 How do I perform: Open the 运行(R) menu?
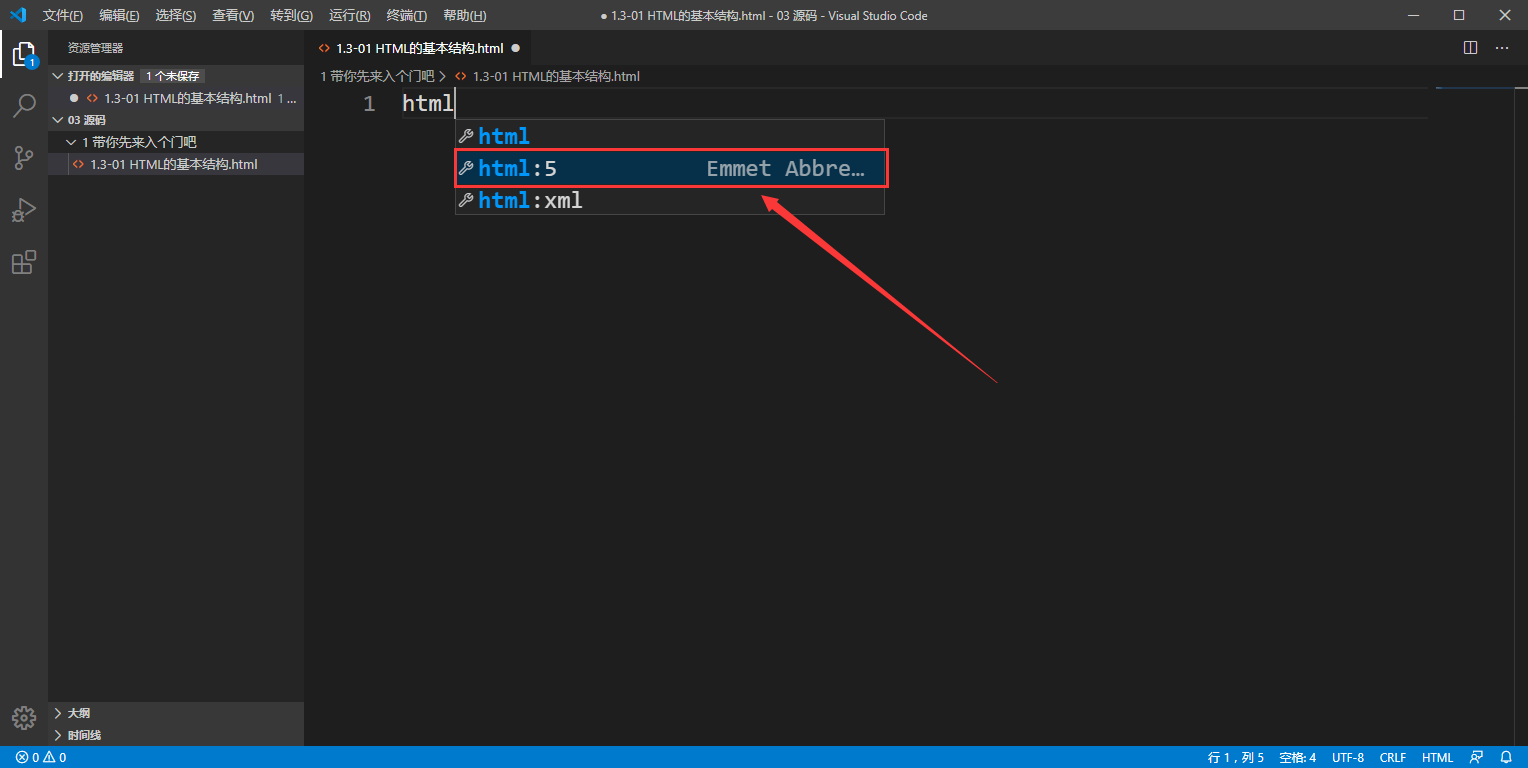coord(349,16)
